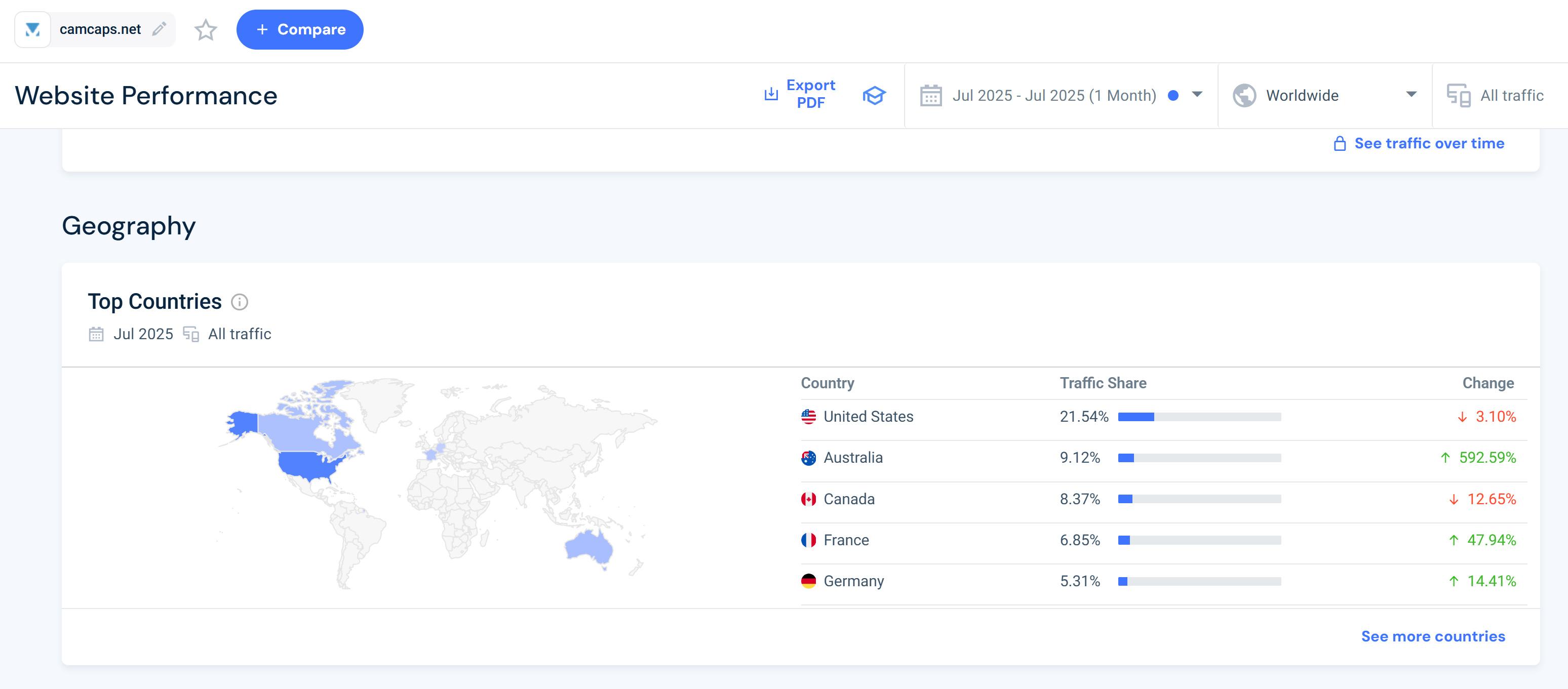The image size is (1568, 689).
Task: Click the Export PDF download icon
Action: pyautogui.click(x=771, y=94)
